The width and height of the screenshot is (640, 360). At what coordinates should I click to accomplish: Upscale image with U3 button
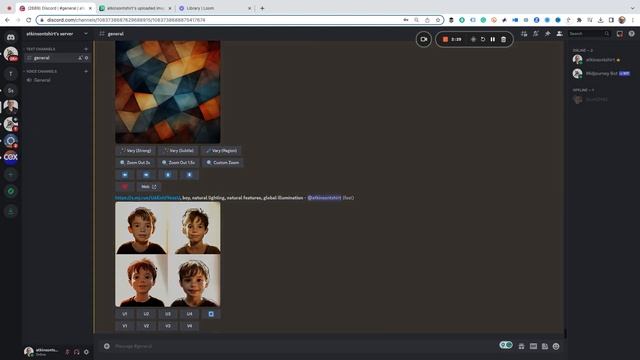pos(168,314)
